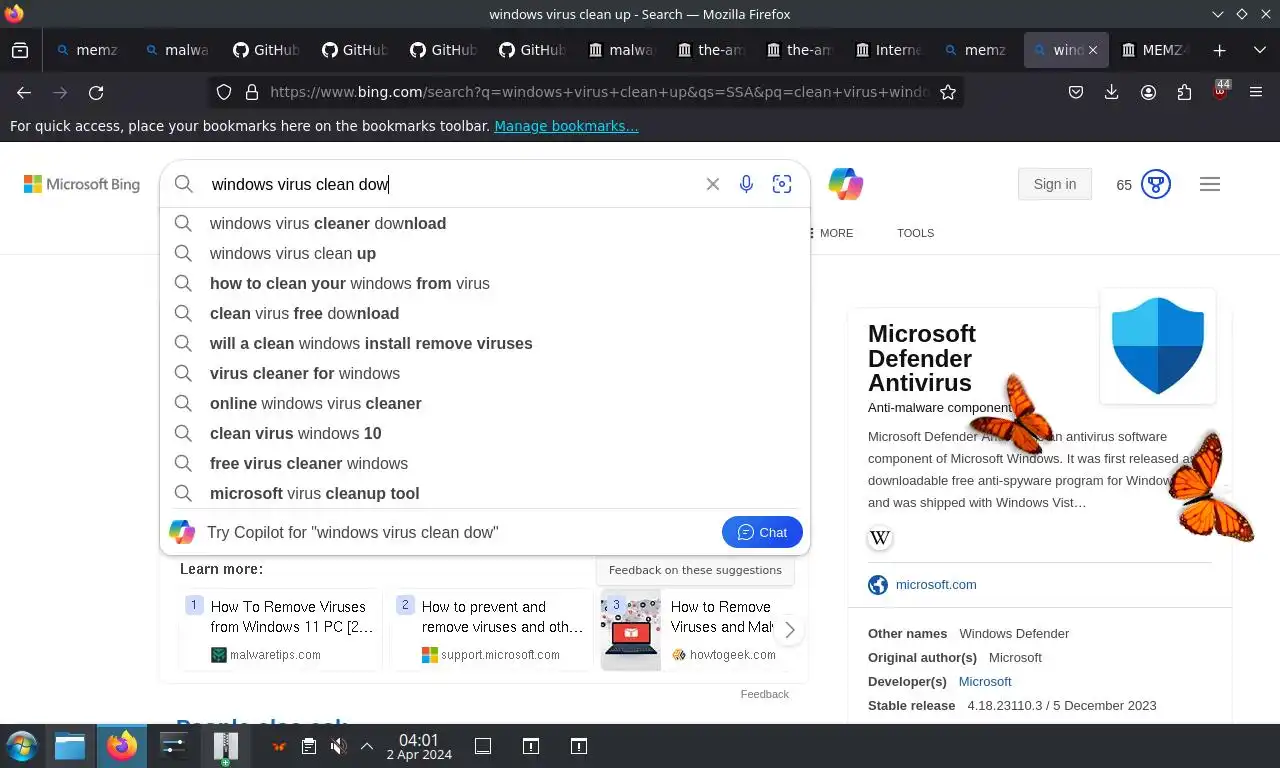Open the taskbar clock and calendar
1280x768 pixels.
click(x=419, y=746)
